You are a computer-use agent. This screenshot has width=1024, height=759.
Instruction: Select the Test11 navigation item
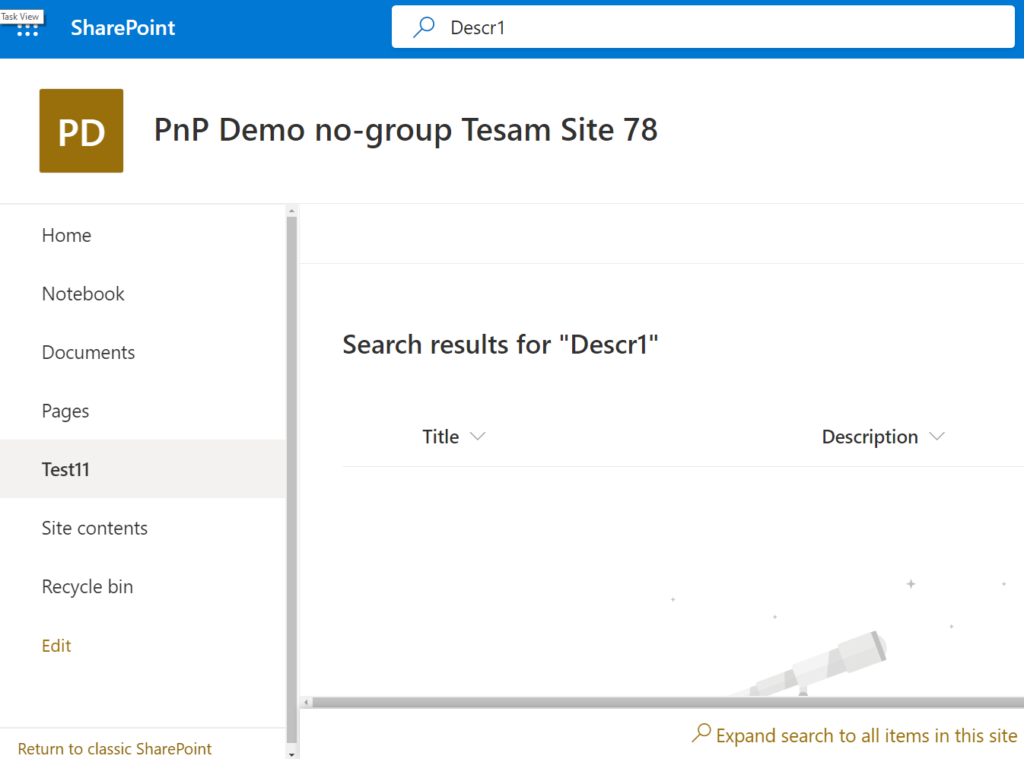[x=143, y=469]
